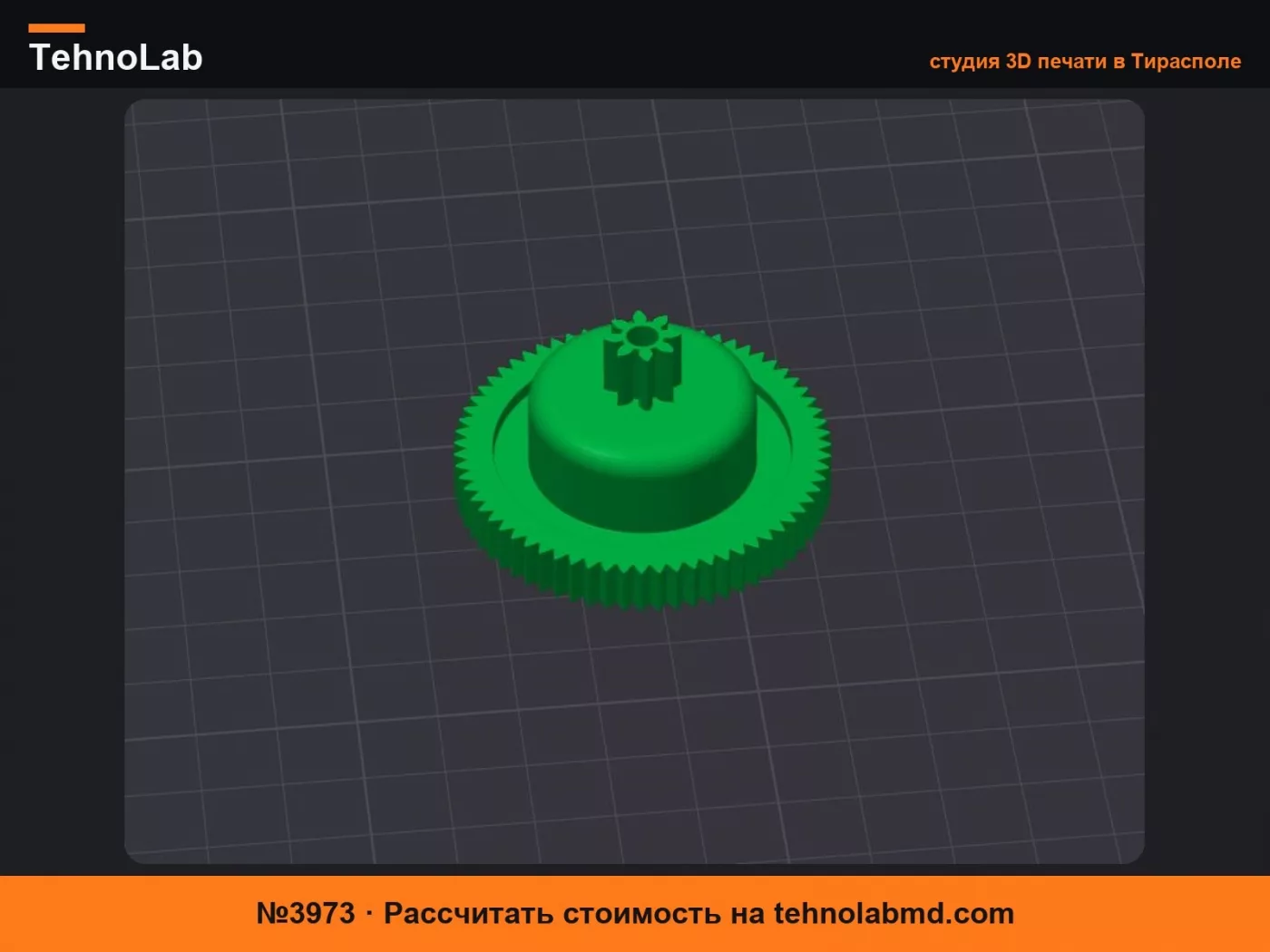Click the green gear 3D model preview

pos(642,460)
